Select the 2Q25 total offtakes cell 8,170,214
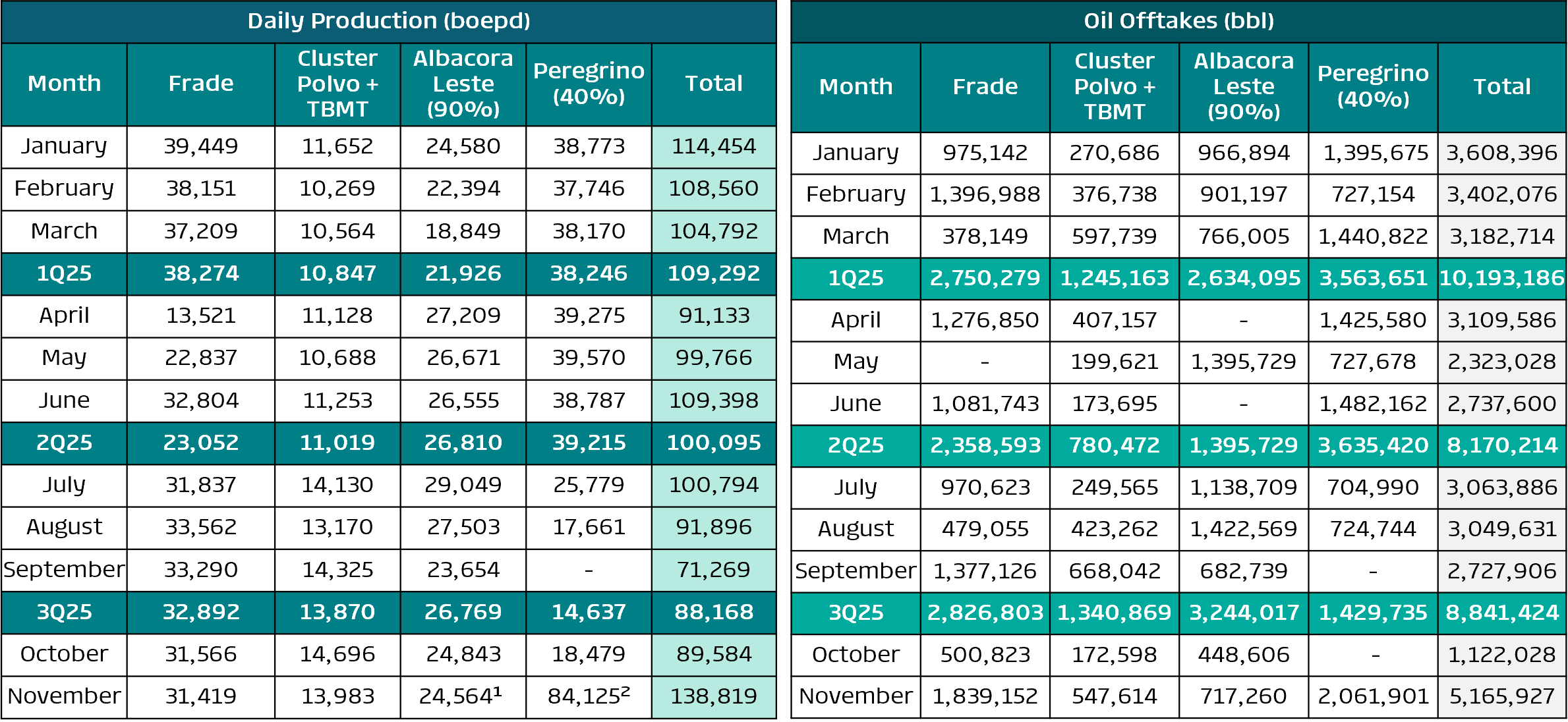 (x=1502, y=445)
